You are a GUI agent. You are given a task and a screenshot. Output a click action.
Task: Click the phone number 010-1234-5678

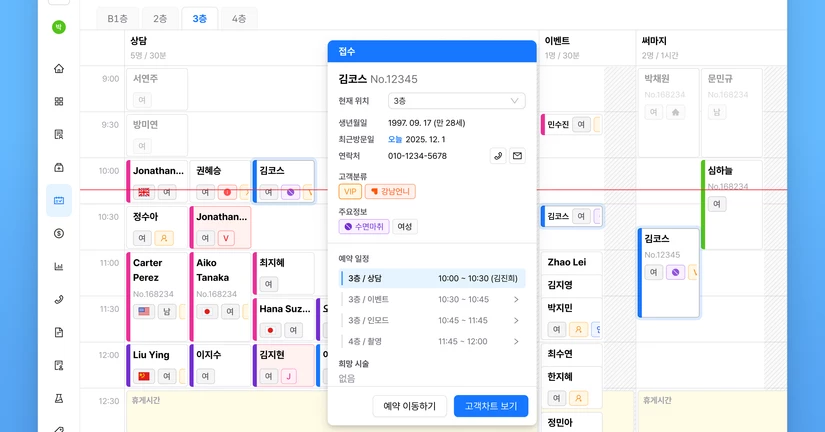coord(417,156)
